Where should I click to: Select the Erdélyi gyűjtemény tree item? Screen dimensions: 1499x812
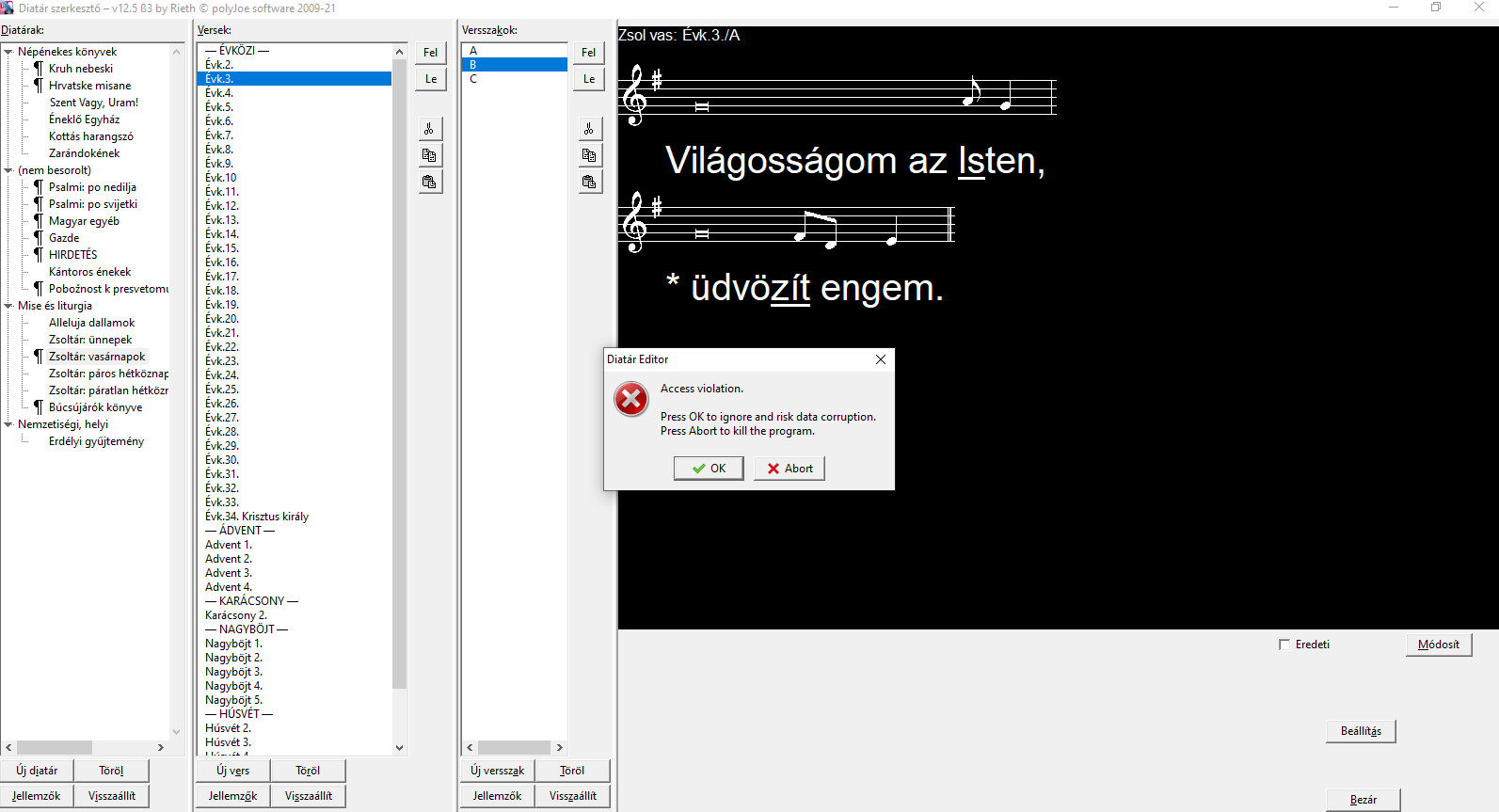(x=96, y=441)
